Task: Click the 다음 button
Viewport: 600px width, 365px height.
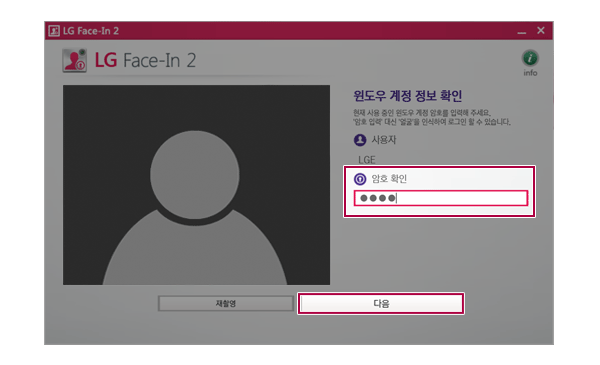Action: 381,304
